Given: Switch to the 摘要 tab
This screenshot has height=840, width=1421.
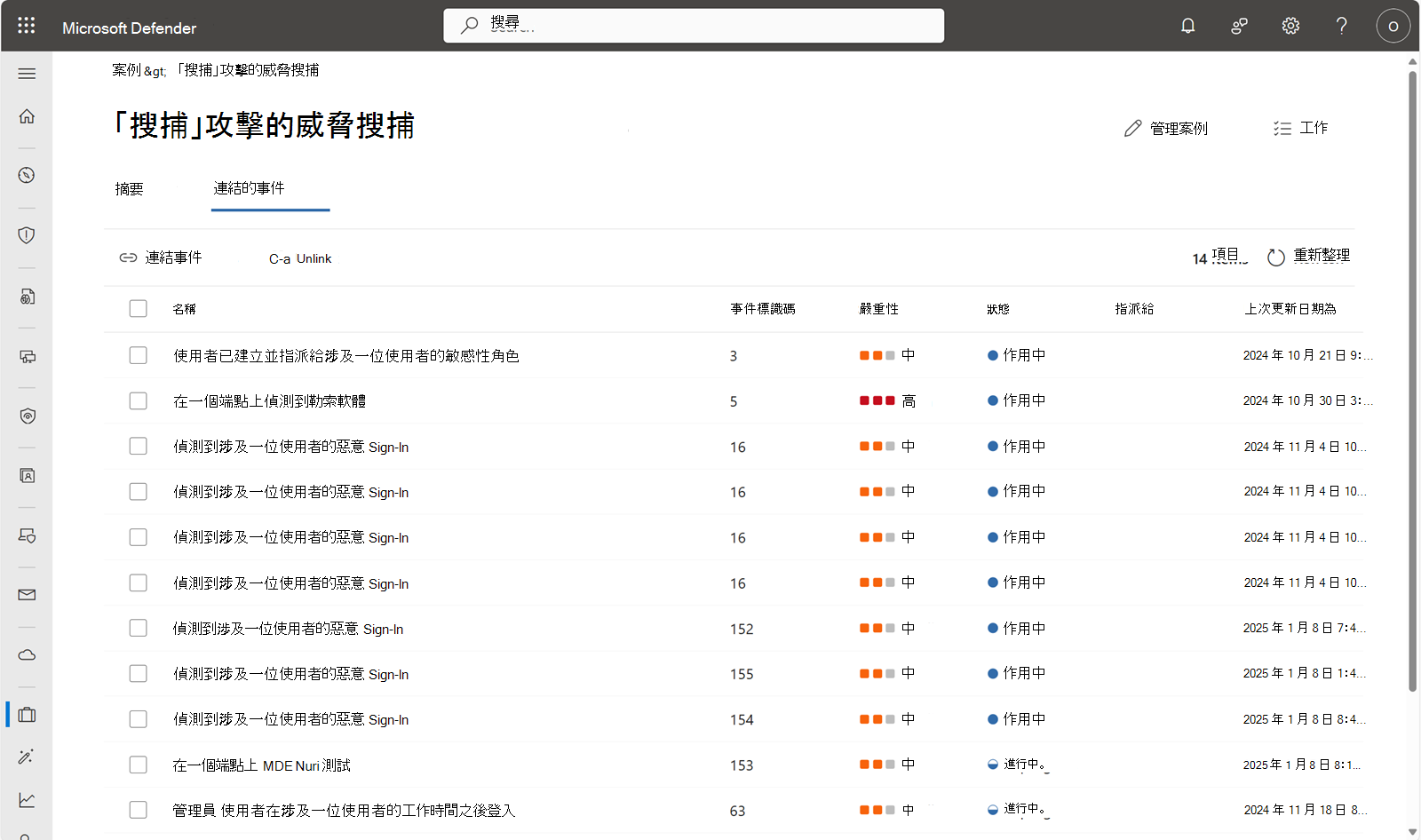Looking at the screenshot, I should pos(130,188).
